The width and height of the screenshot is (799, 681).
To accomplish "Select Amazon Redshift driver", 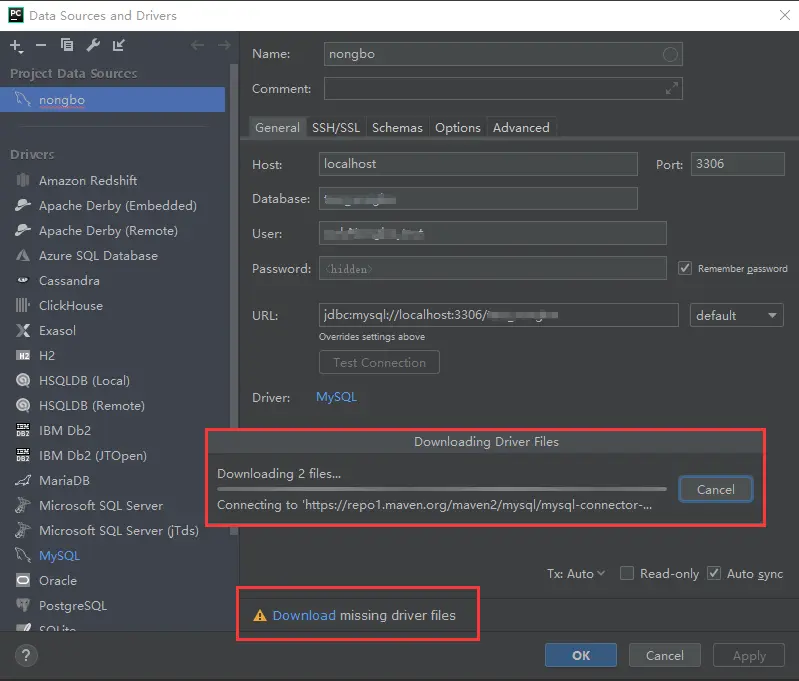I will (113, 180).
